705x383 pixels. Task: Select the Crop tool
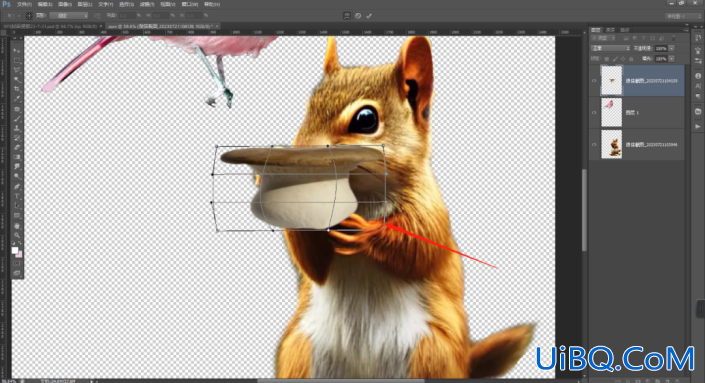[x=17, y=89]
